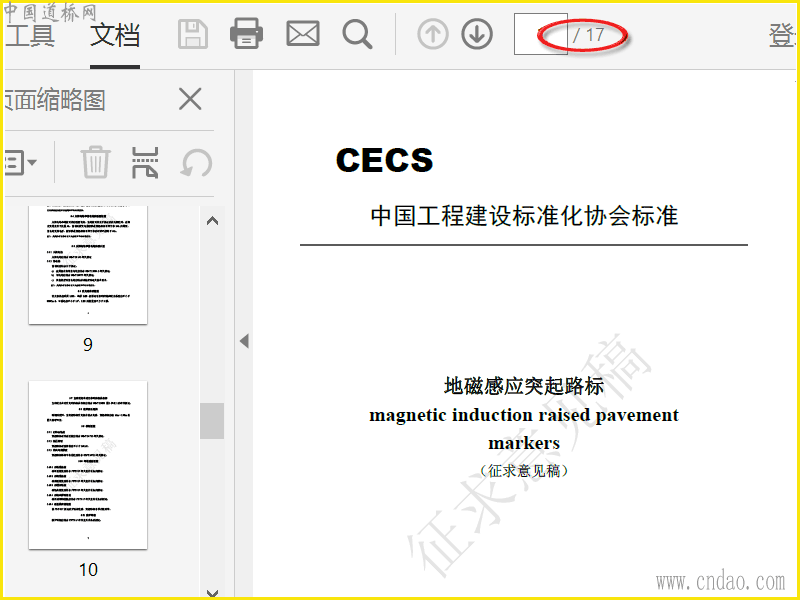Viewport: 800px width, 600px height.
Task: Click the 页面缩略图 panel title
Action: click(55, 99)
